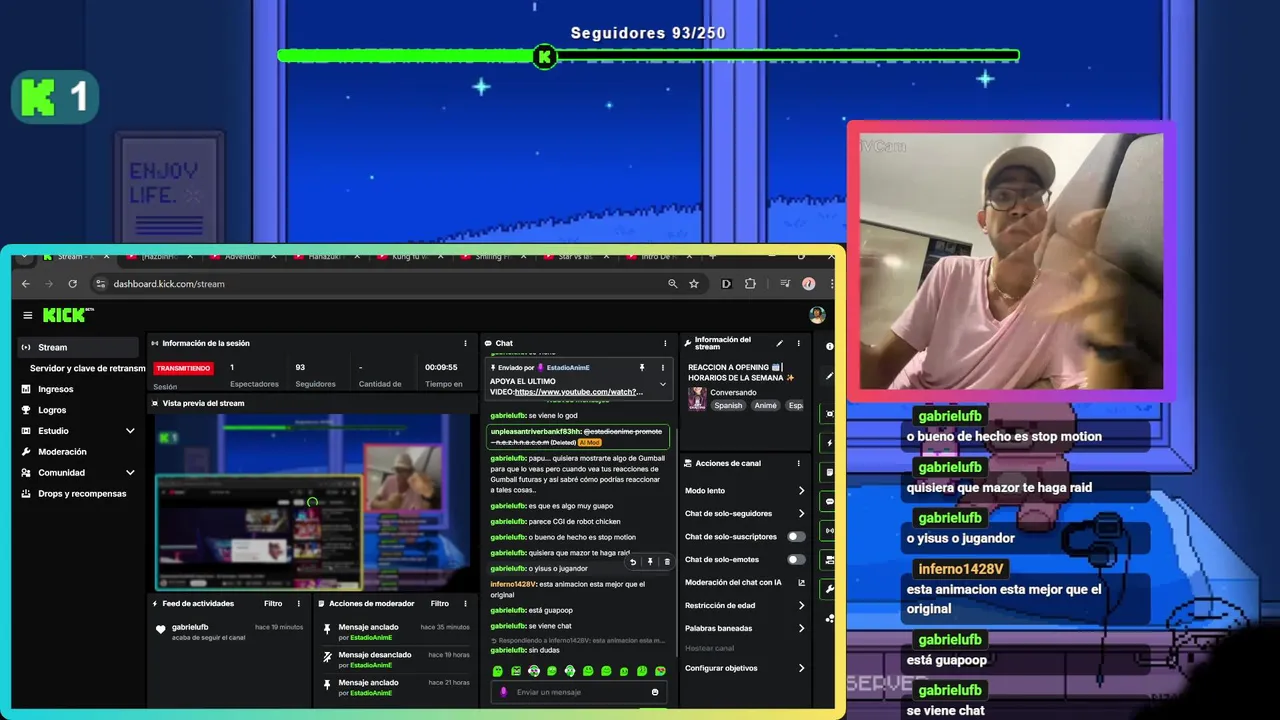Image resolution: width=1280 pixels, height=720 pixels.
Task: Open Configurar objetivos arrow
Action: click(801, 668)
